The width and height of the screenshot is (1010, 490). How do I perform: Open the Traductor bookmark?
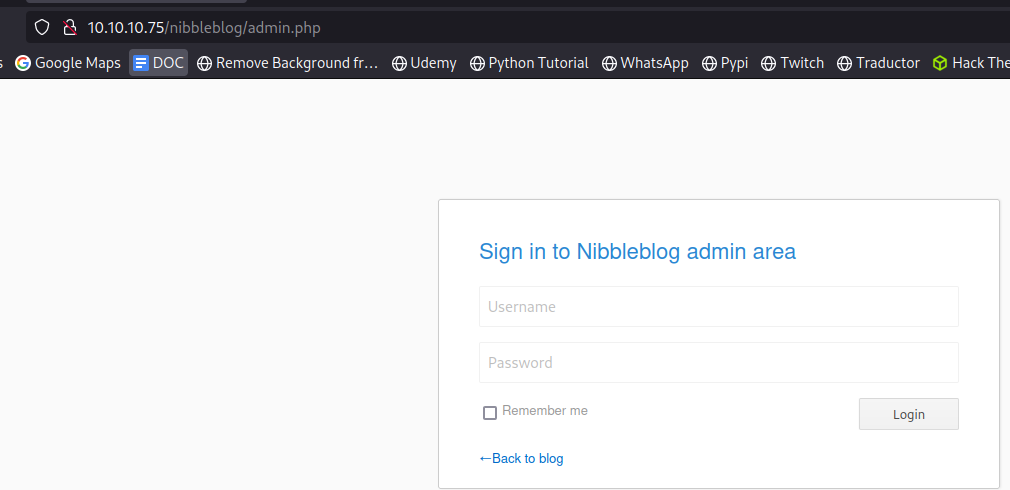tap(878, 63)
